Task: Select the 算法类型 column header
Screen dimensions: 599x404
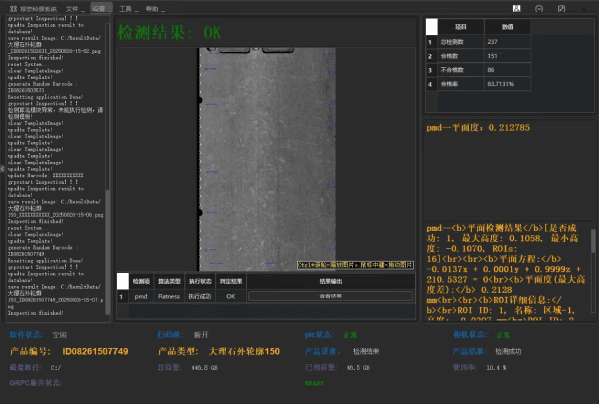Action: click(x=169, y=281)
